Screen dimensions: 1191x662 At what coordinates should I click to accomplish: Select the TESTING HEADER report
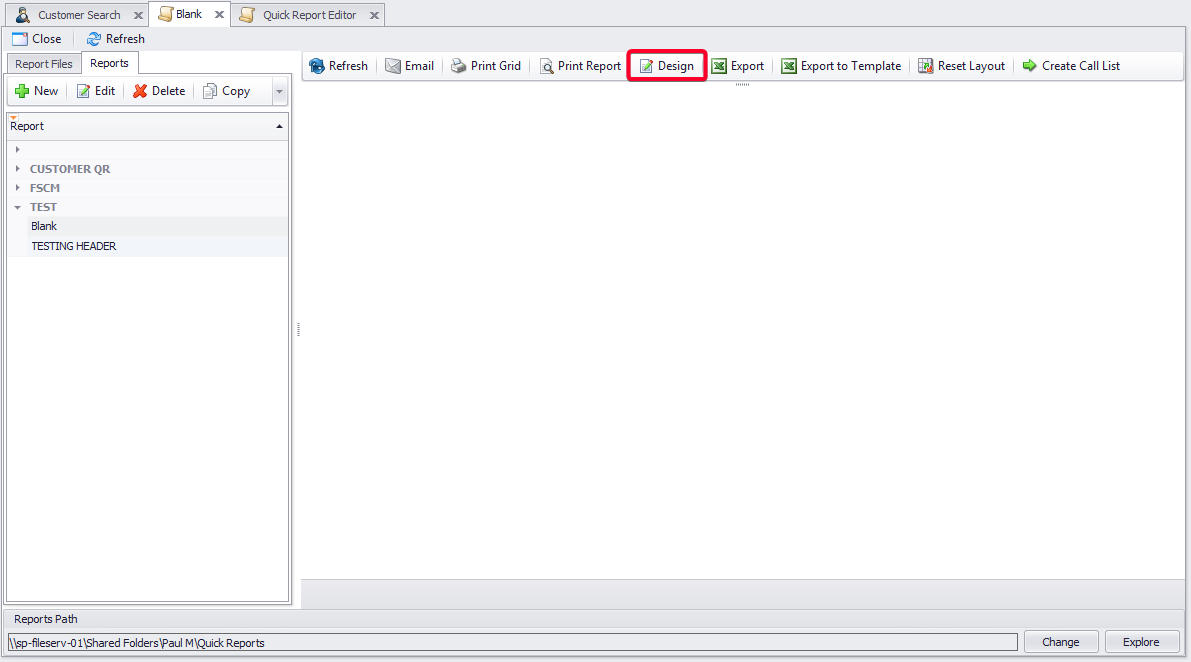pyautogui.click(x=74, y=246)
